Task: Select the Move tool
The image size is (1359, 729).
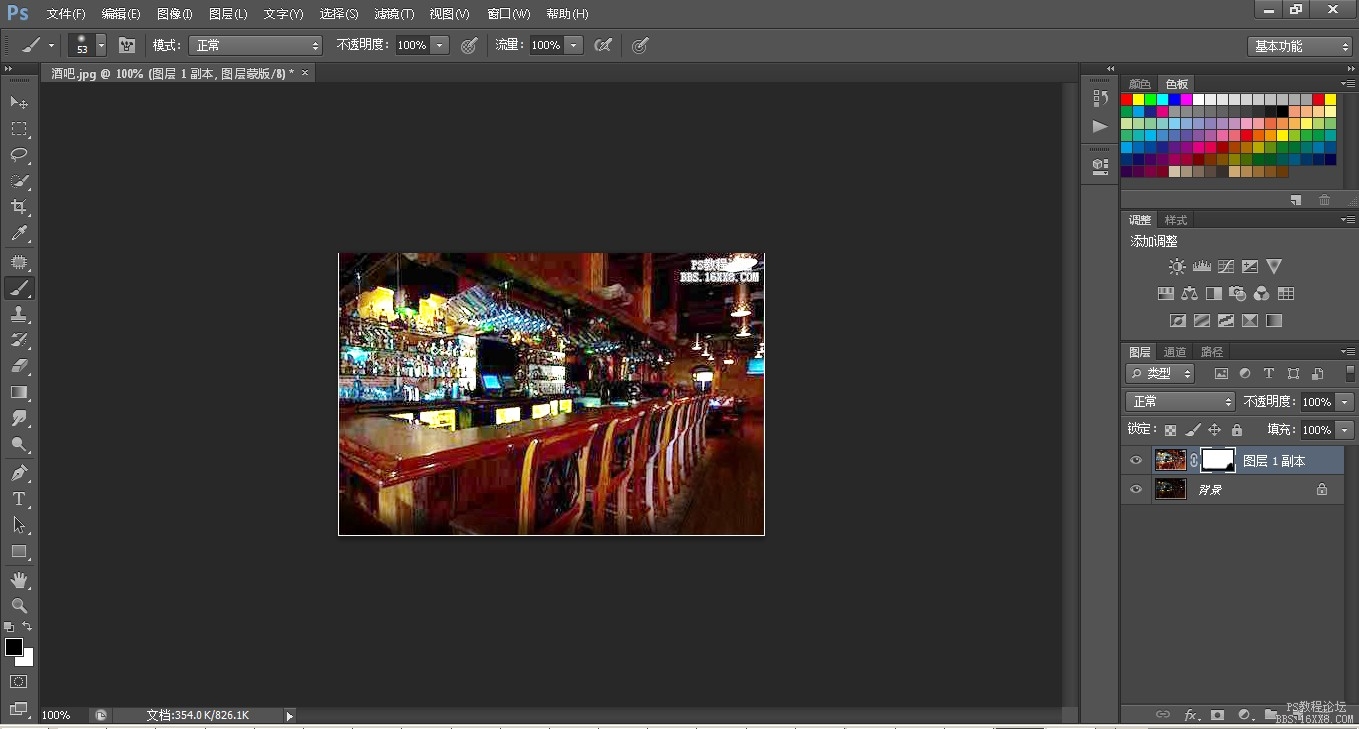Action: 19,102
